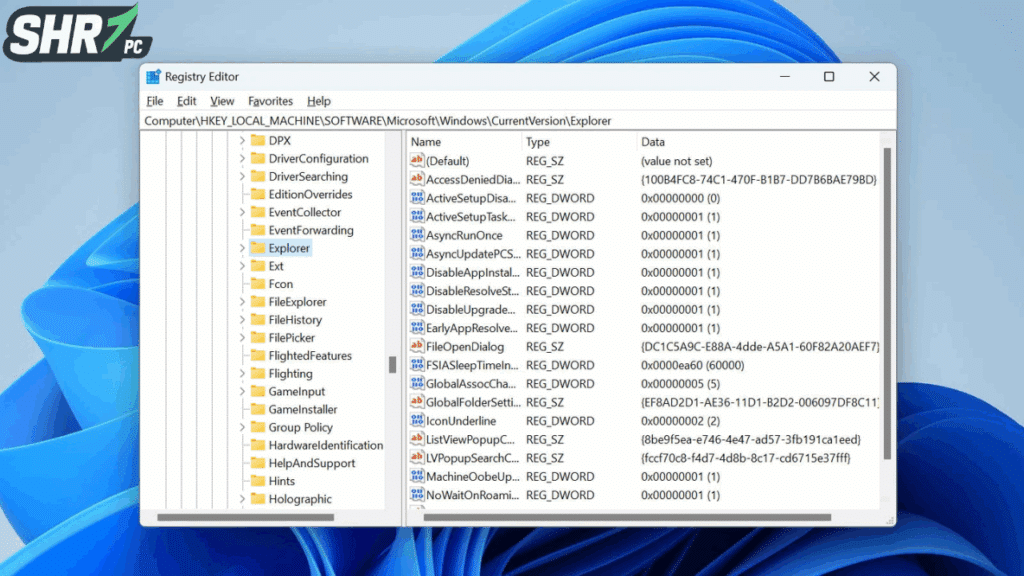1024x576 pixels.
Task: Select the GameInstaller tree key
Action: click(x=303, y=409)
